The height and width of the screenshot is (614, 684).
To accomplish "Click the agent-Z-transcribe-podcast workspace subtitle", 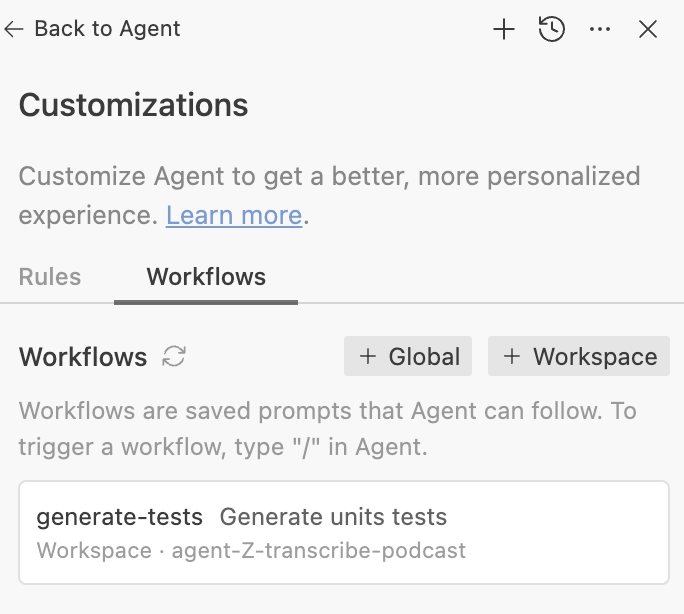I will (x=319, y=551).
